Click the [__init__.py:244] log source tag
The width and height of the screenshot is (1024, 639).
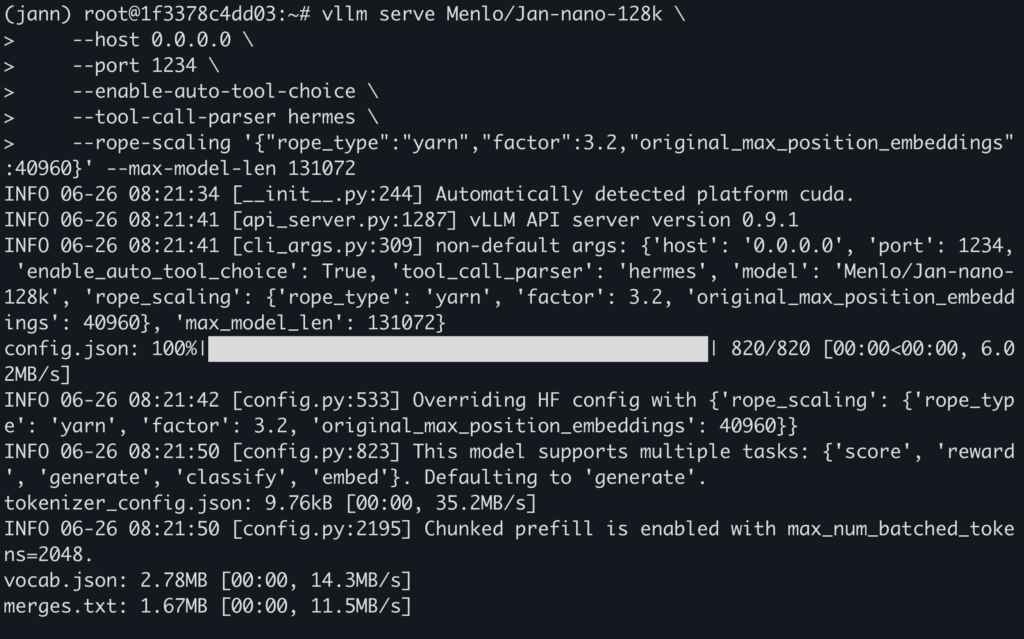point(327,194)
